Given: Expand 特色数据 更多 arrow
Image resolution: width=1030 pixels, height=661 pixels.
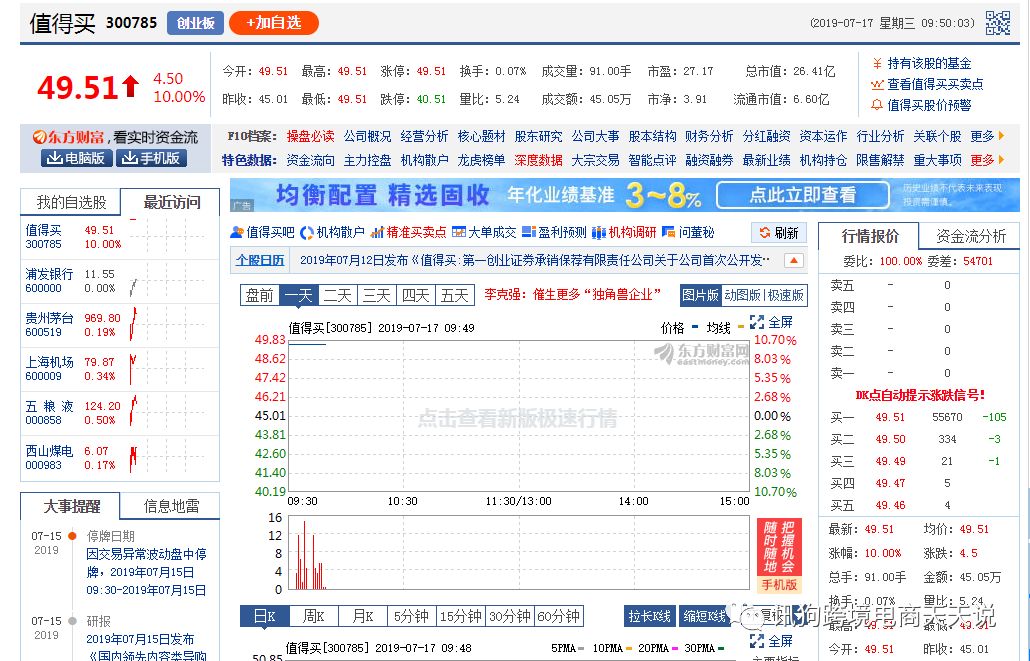Looking at the screenshot, I should click(x=987, y=160).
